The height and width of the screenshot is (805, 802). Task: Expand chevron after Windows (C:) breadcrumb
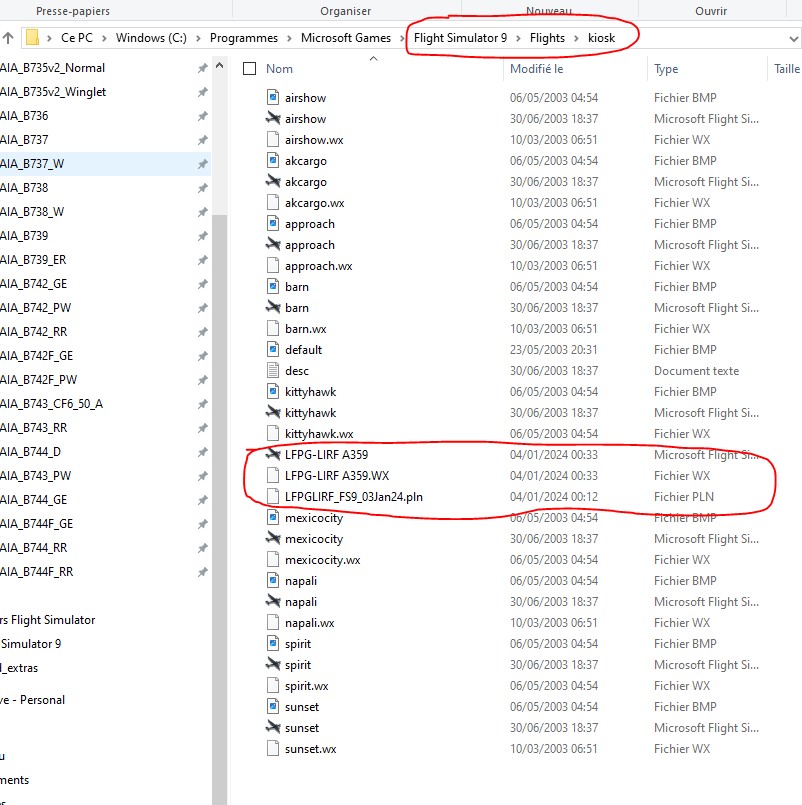(198, 38)
